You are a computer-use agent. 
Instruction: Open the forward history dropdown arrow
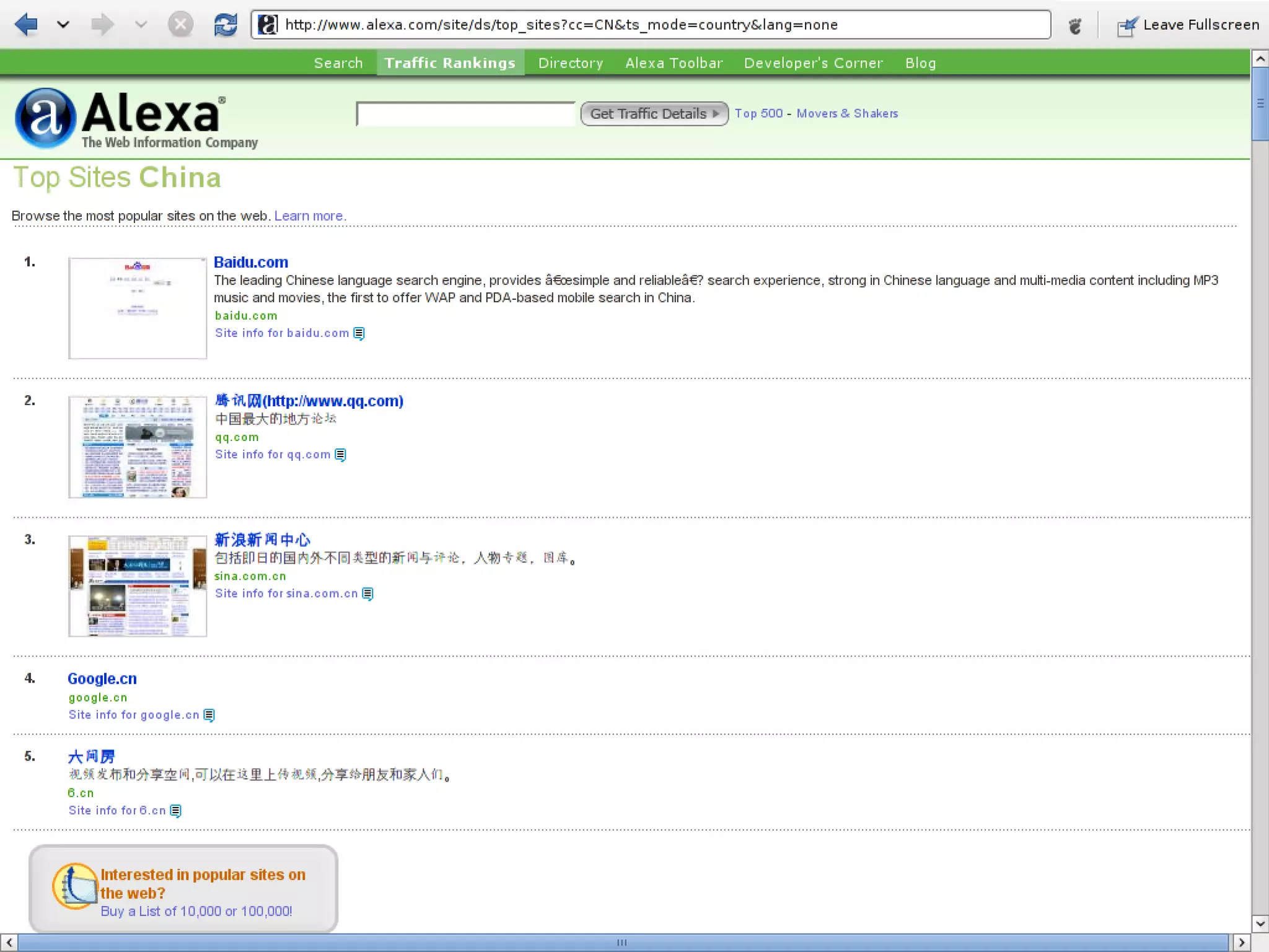point(141,25)
